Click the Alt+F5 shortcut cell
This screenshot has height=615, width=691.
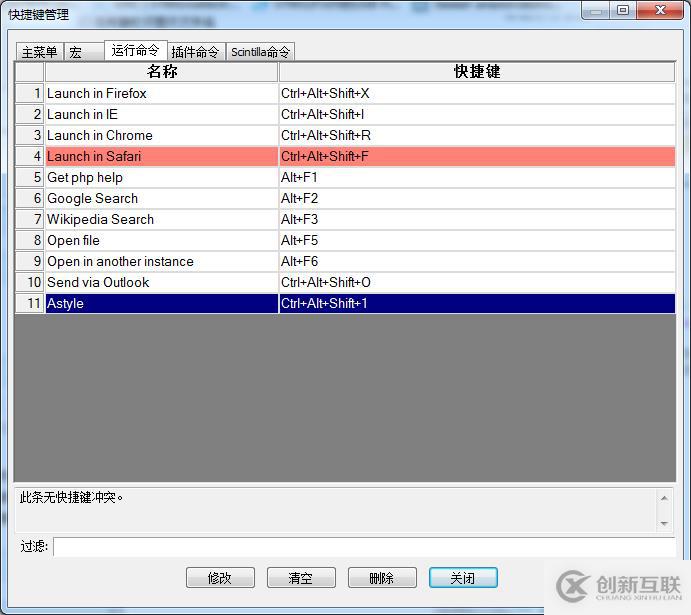[x=477, y=241]
